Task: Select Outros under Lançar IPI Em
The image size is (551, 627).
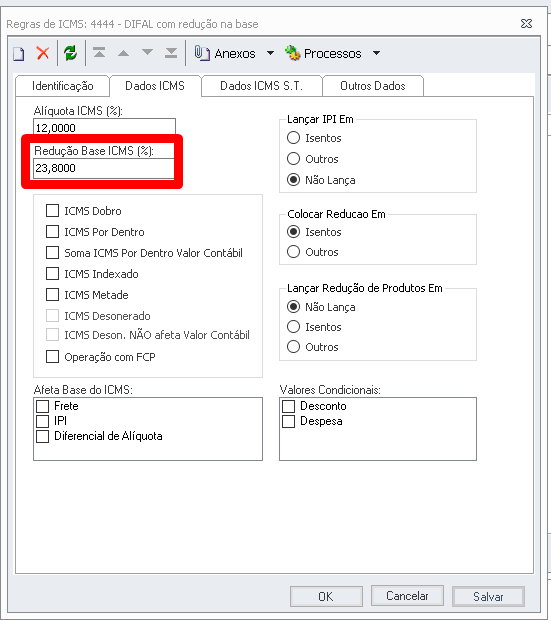Action: click(x=293, y=159)
